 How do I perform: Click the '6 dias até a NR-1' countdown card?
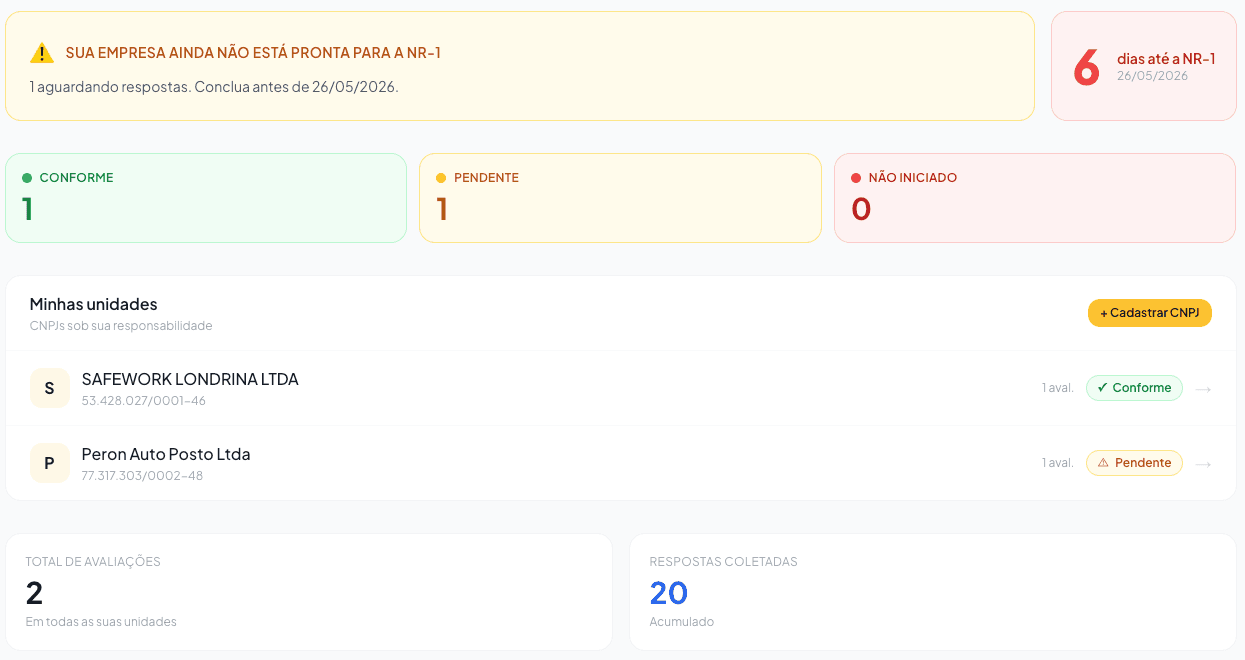click(1144, 66)
